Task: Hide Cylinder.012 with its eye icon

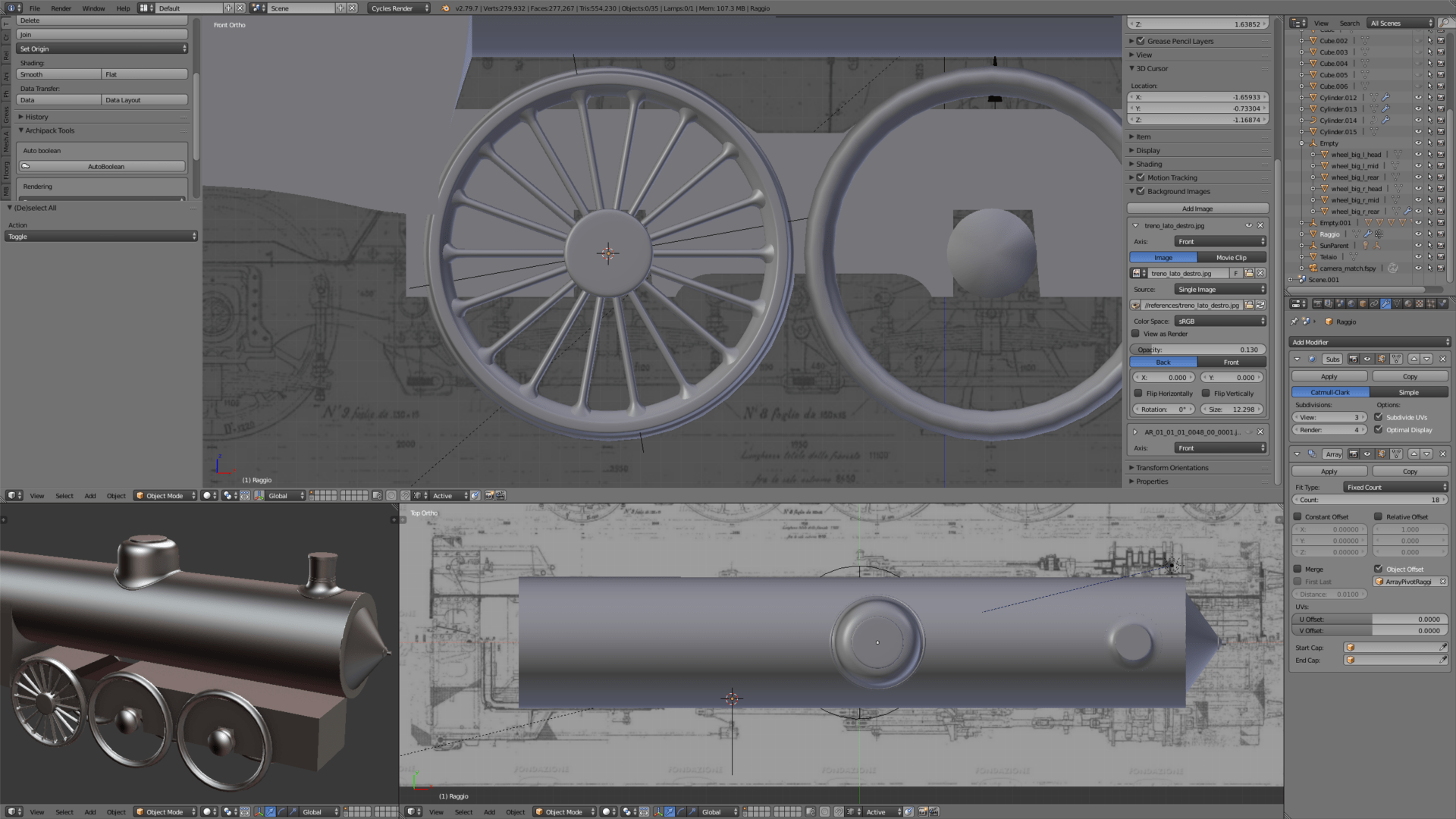Action: coord(1418,97)
